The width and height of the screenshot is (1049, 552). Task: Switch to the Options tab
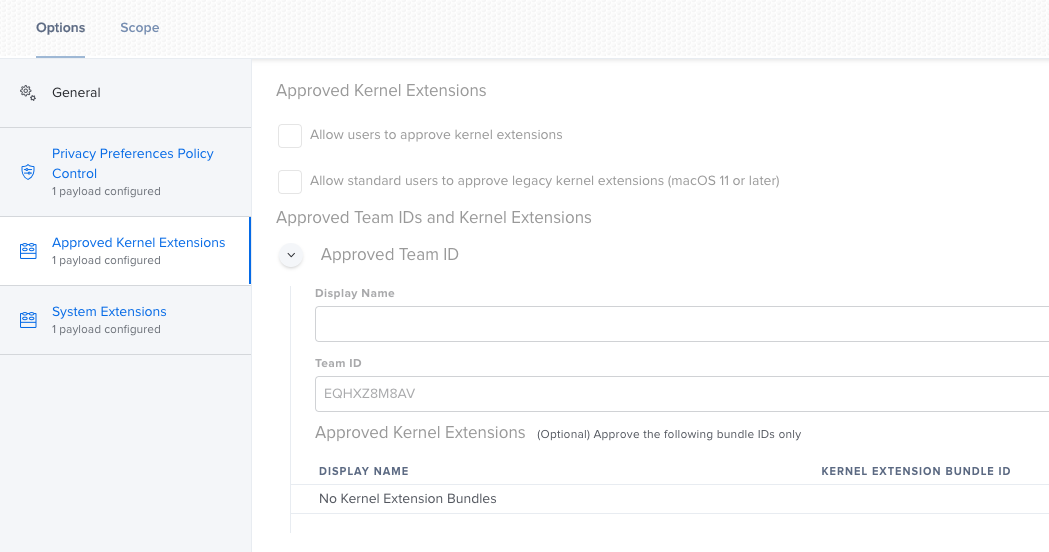click(60, 27)
